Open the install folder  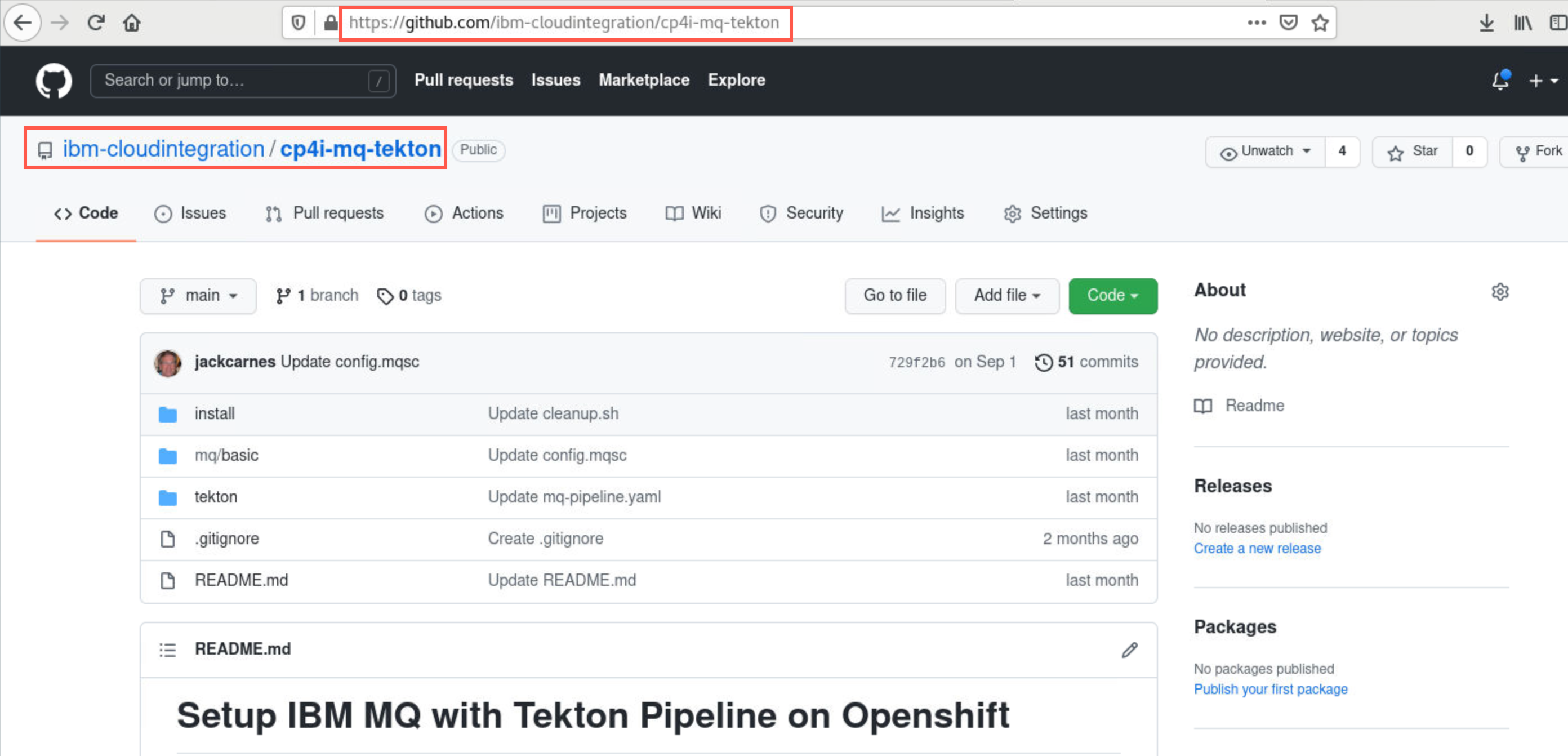(215, 414)
